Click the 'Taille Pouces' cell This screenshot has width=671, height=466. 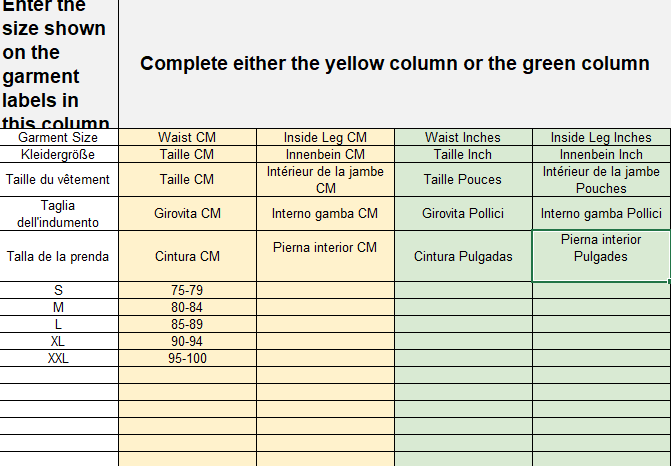point(463,180)
